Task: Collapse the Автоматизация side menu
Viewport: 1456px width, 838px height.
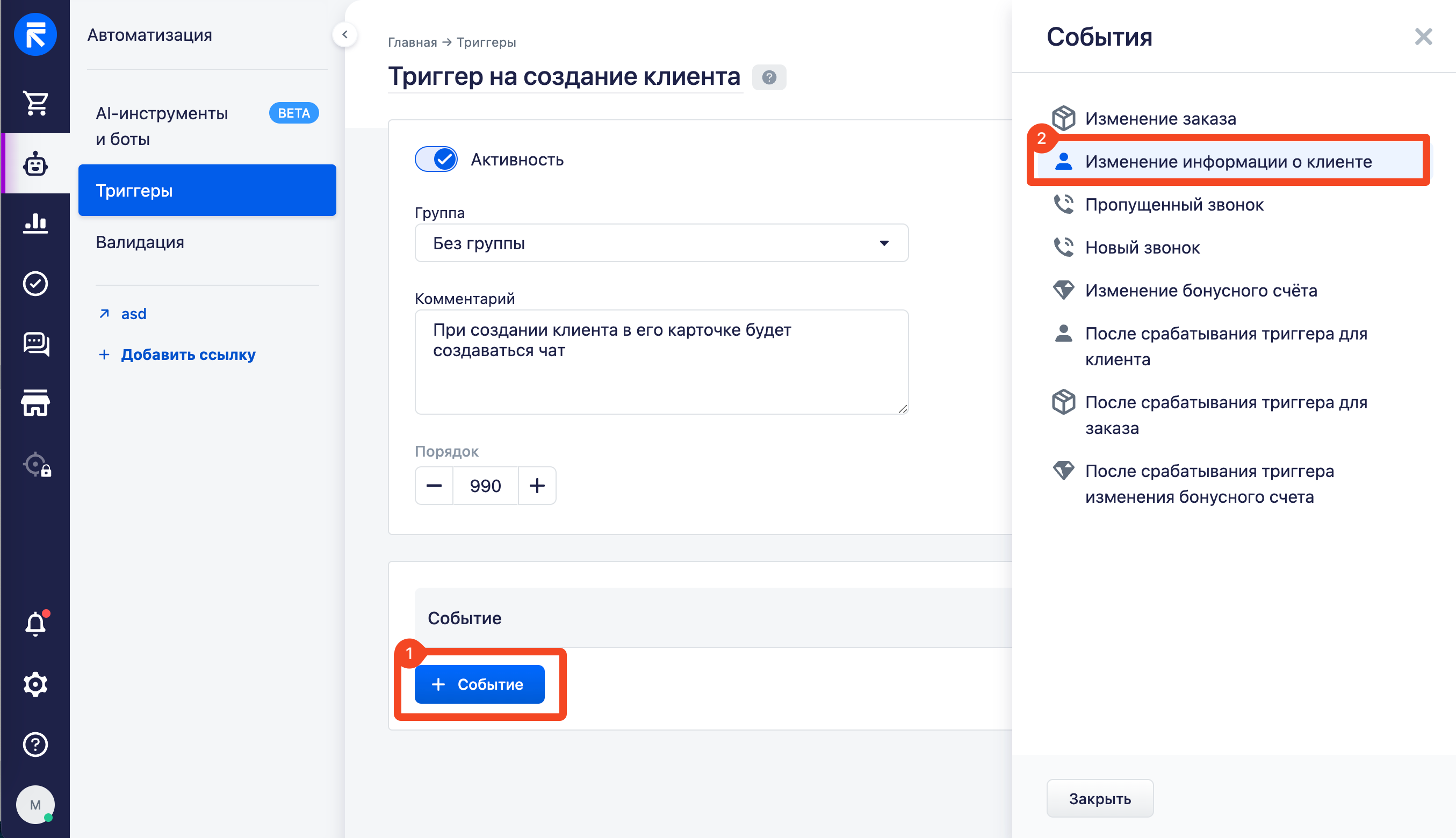Action: [x=344, y=34]
